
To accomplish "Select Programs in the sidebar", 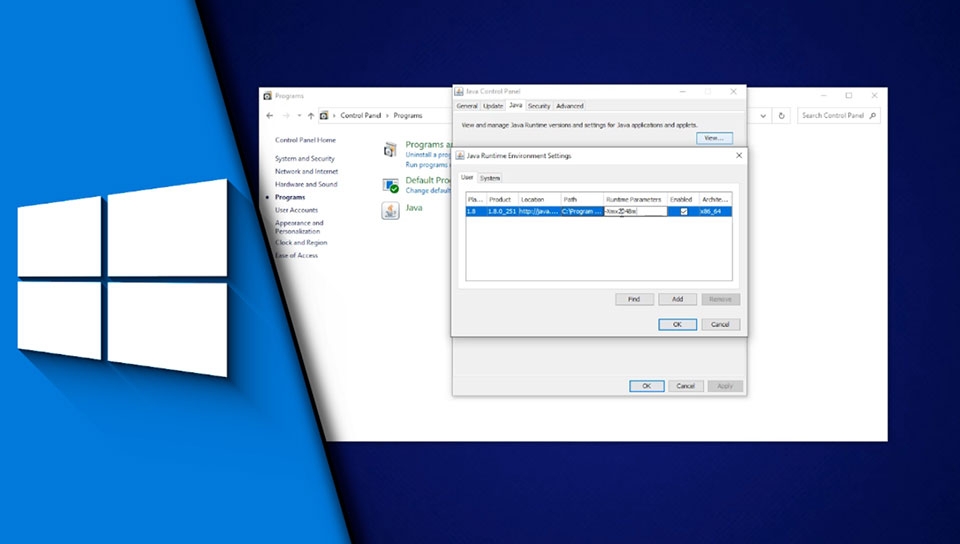I will tap(290, 197).
